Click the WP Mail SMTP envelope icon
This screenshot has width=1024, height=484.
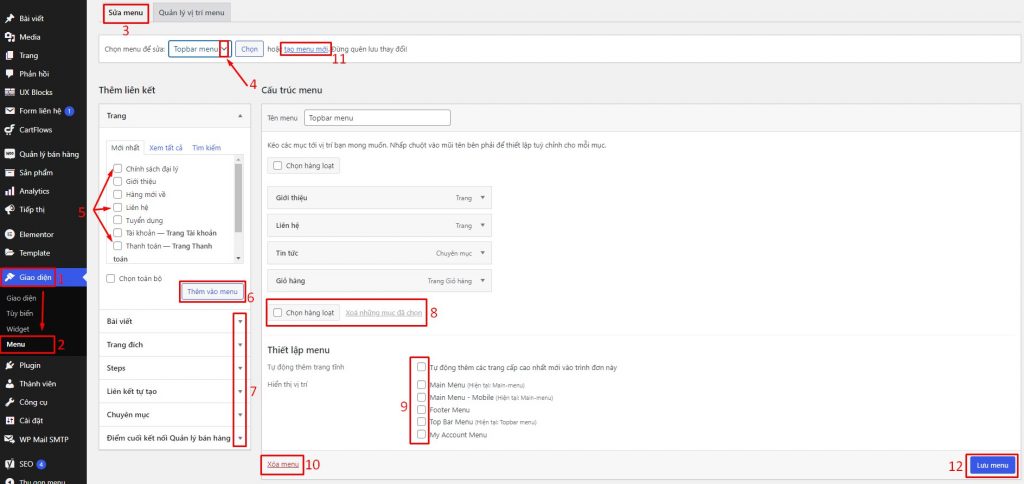pyautogui.click(x=10, y=440)
